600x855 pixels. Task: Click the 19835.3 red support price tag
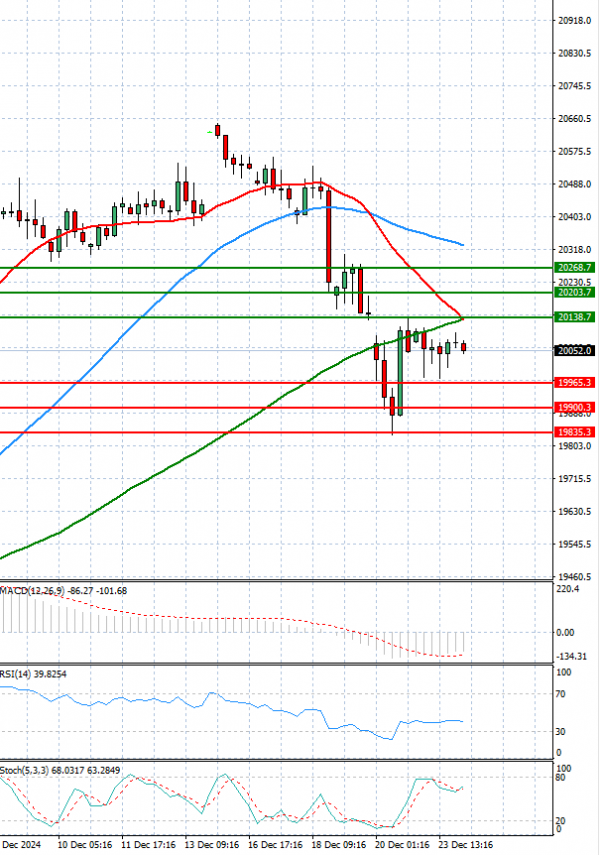click(574, 432)
